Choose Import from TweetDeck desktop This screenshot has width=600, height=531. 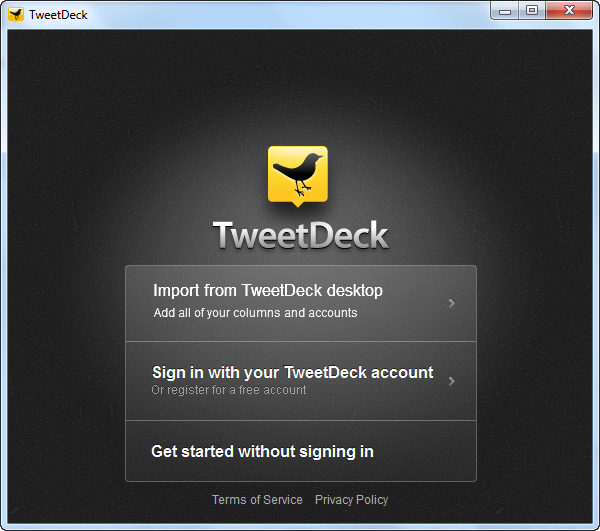pos(301,303)
